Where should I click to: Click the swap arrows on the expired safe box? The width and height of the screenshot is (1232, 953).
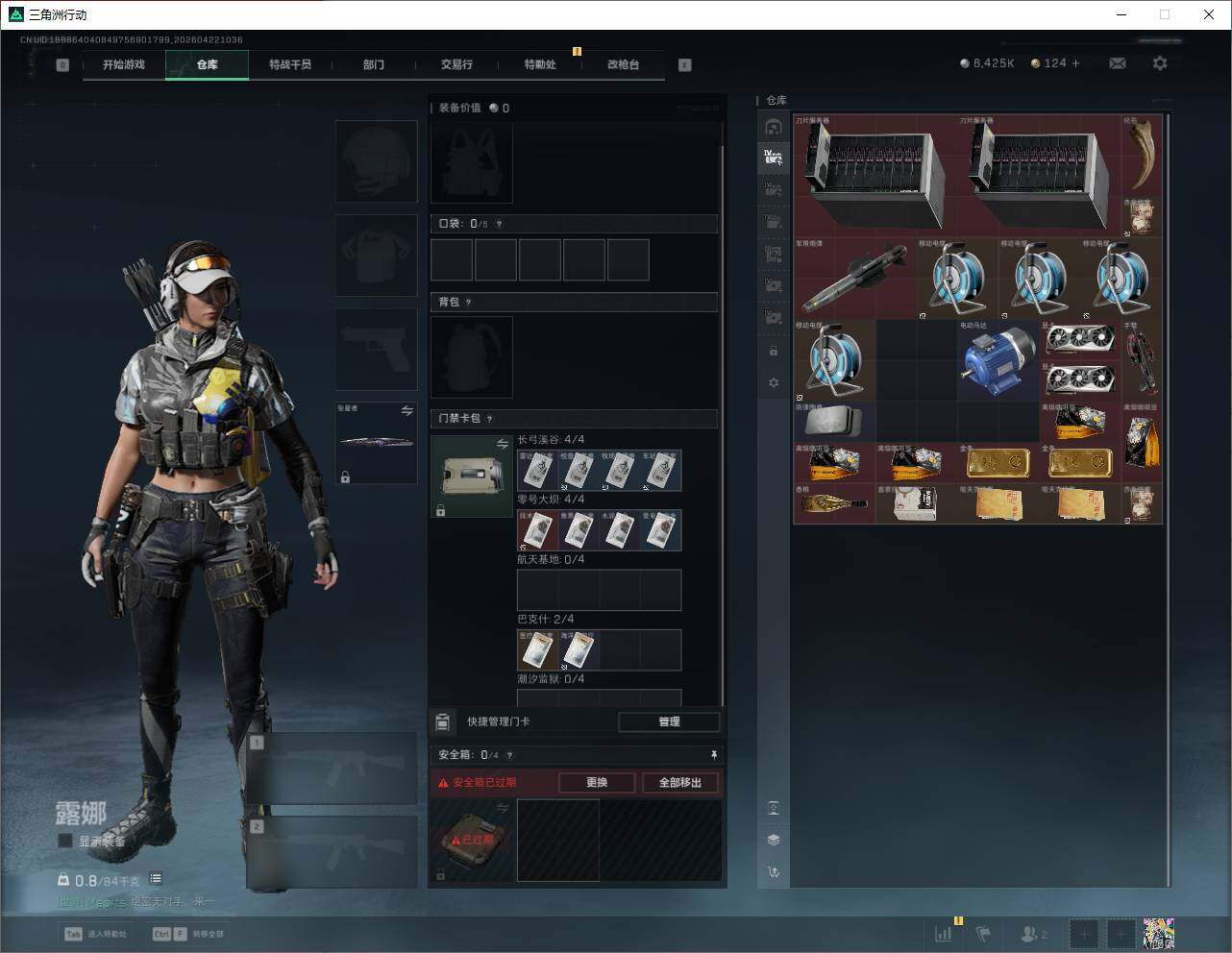click(x=502, y=809)
